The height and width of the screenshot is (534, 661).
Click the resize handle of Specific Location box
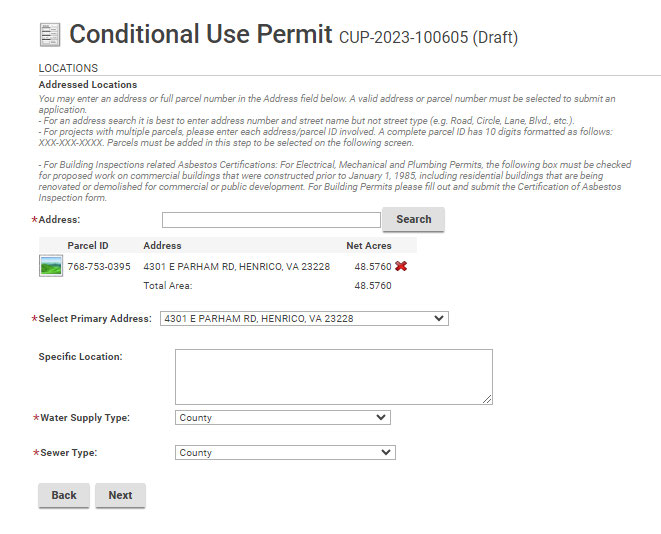[488, 399]
